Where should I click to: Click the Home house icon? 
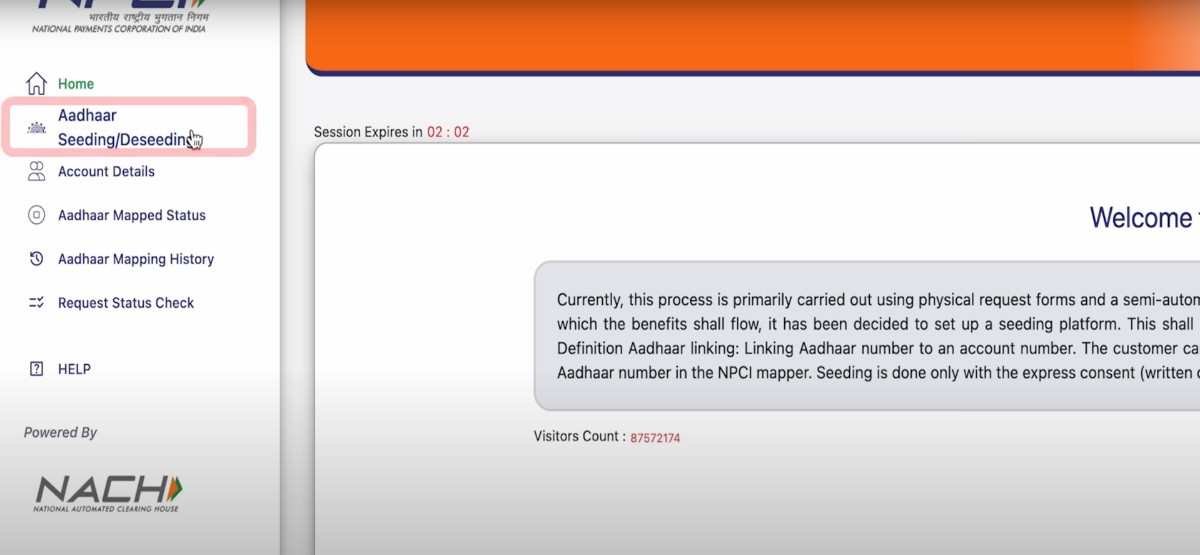point(36,83)
